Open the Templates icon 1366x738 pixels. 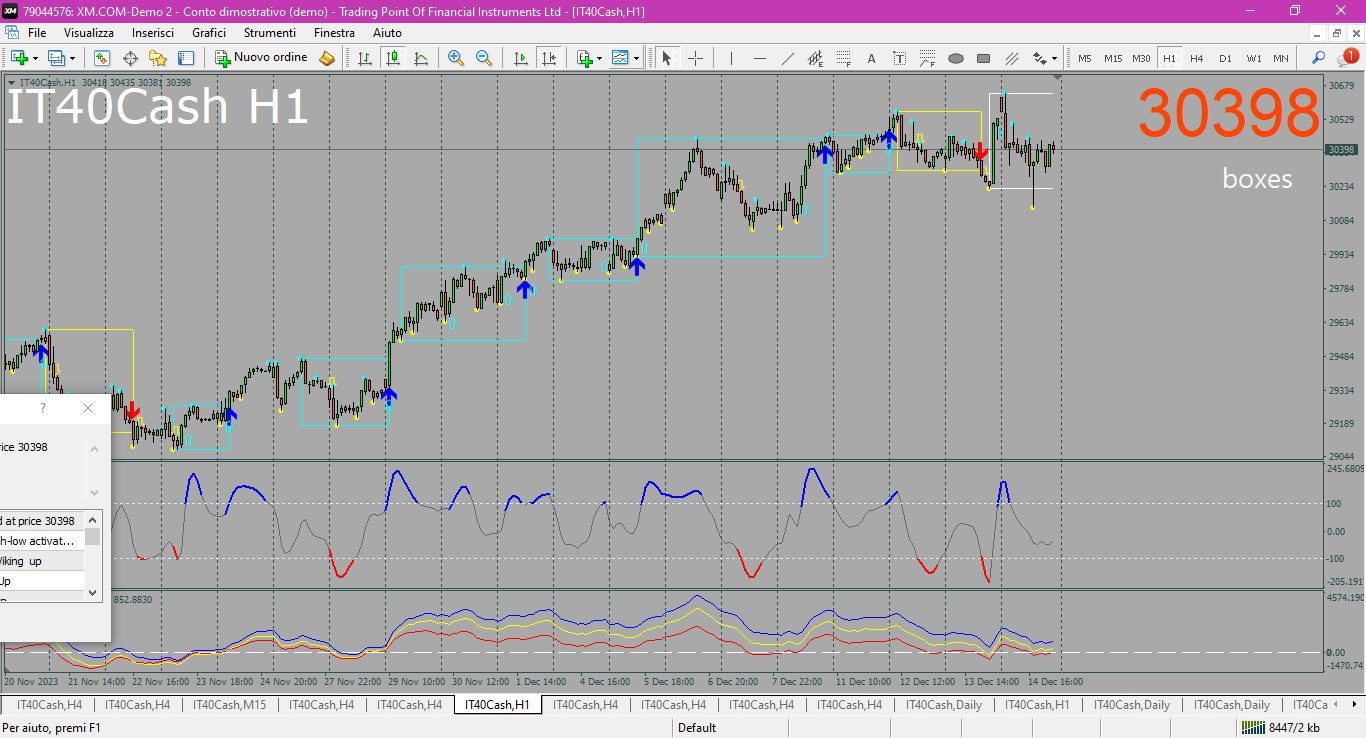coord(621,58)
